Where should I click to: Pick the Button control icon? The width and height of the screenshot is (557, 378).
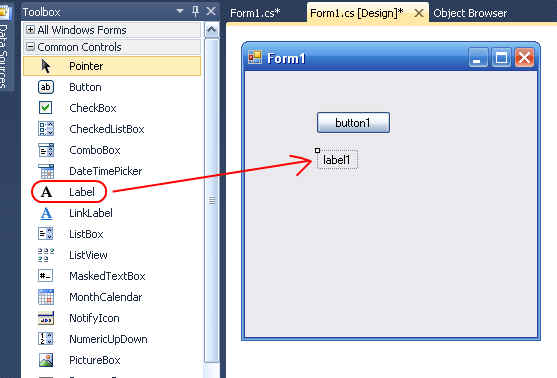click(46, 87)
